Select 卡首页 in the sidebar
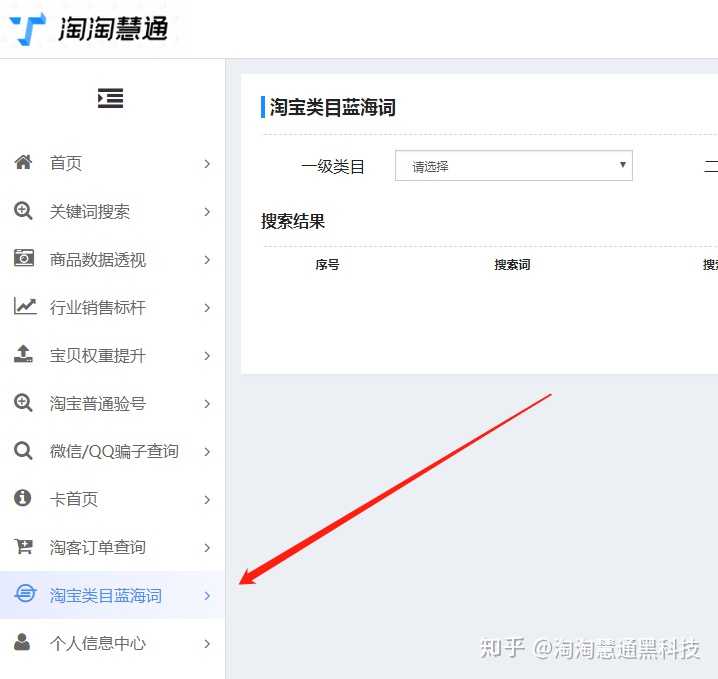The width and height of the screenshot is (718, 679). click(112, 499)
